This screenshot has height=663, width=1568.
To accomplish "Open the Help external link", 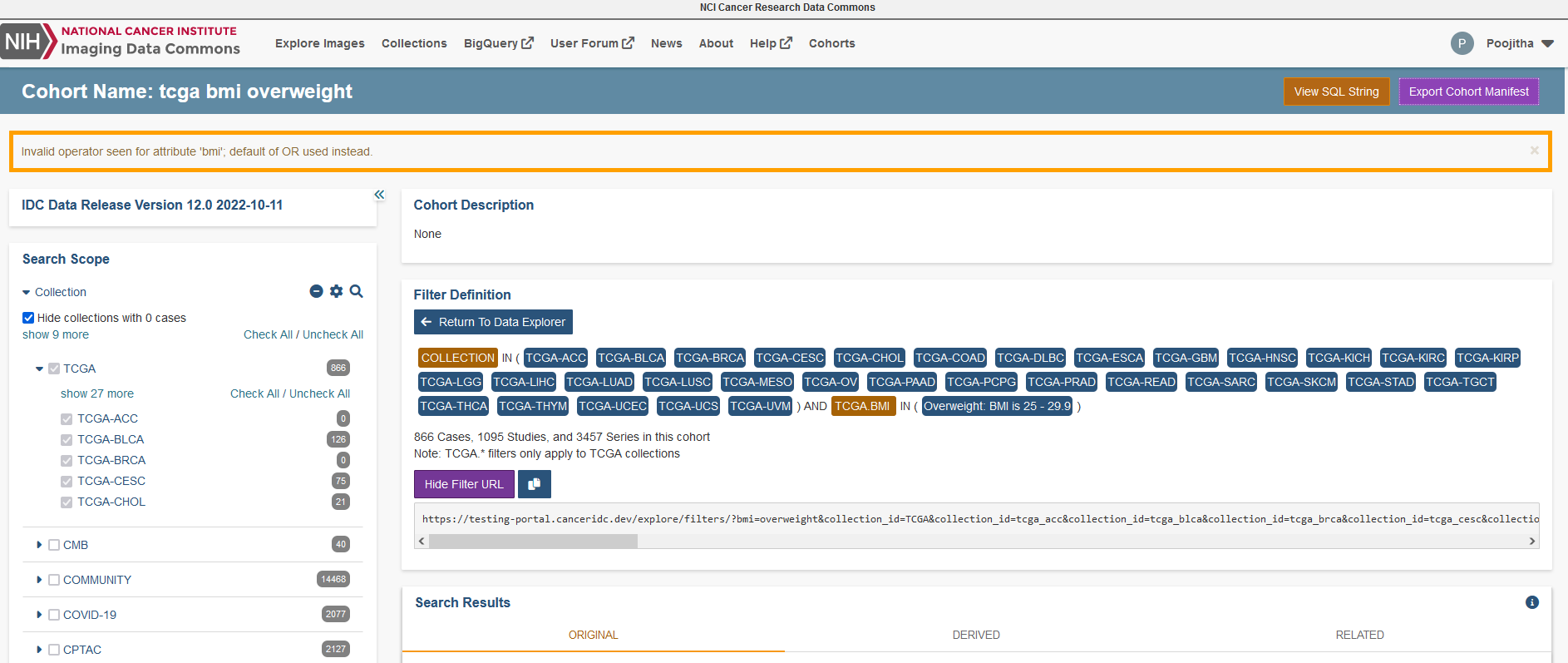I will (771, 43).
